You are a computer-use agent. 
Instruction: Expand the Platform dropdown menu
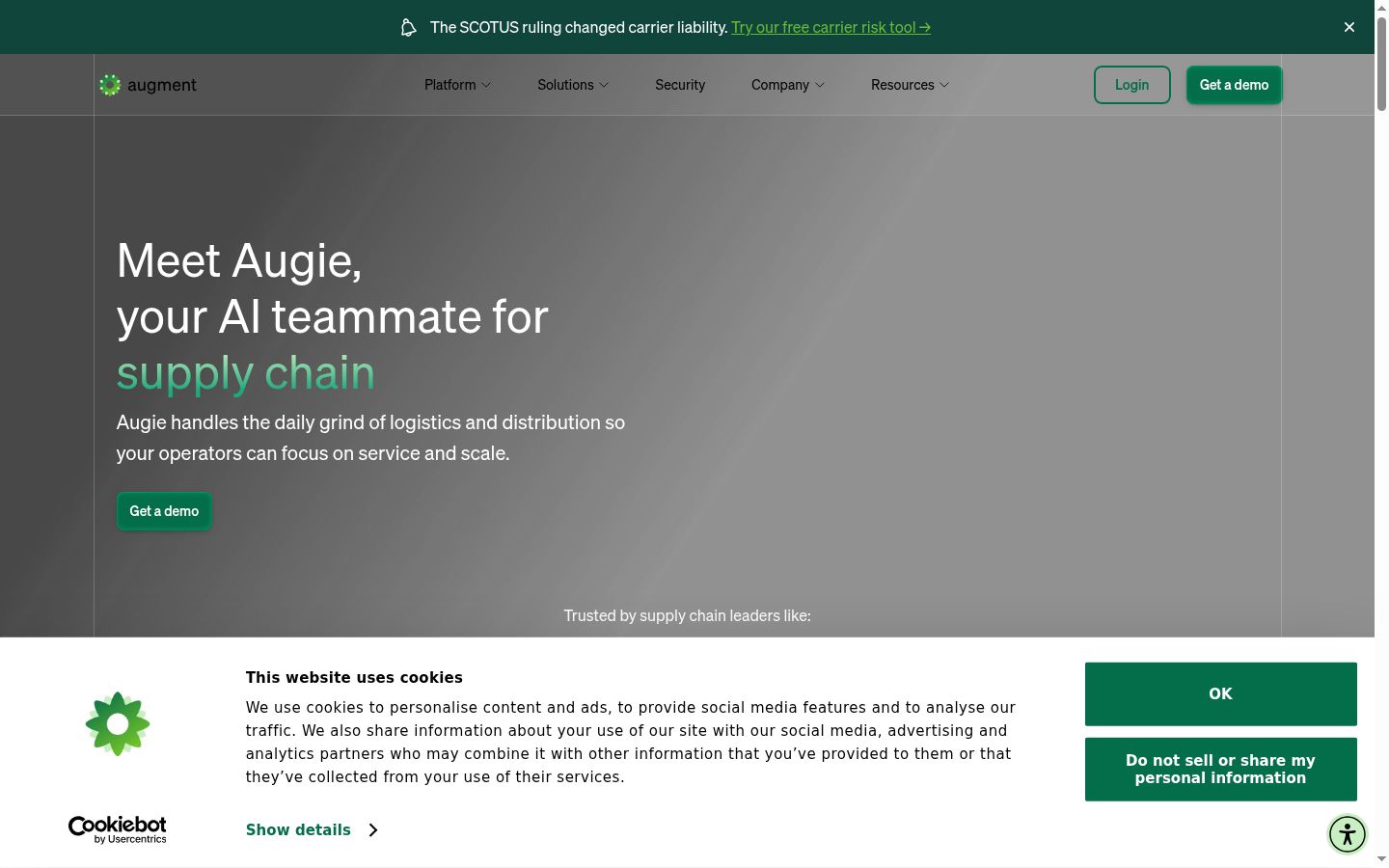click(457, 85)
